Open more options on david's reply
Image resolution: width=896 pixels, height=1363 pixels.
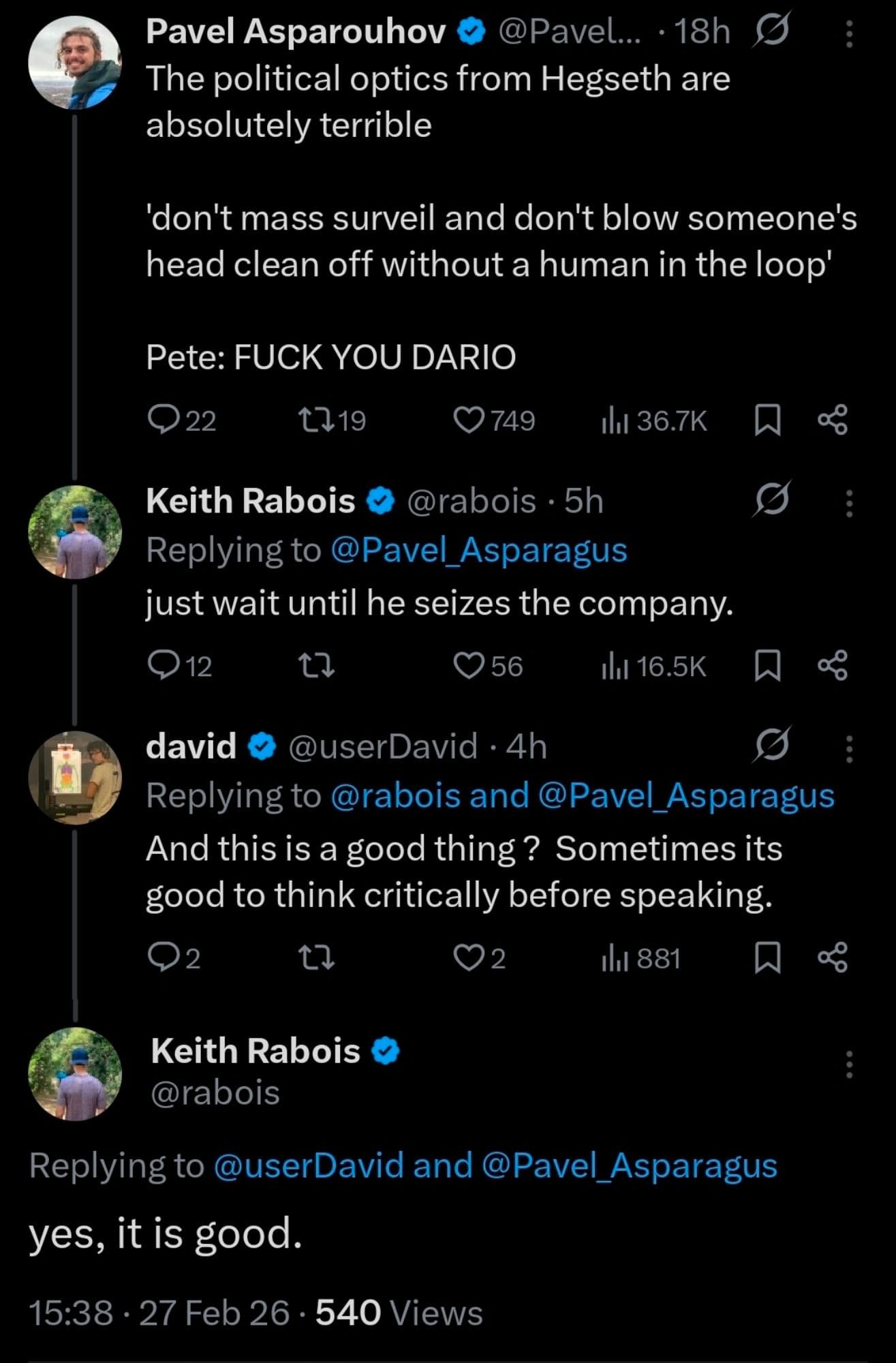(x=849, y=748)
